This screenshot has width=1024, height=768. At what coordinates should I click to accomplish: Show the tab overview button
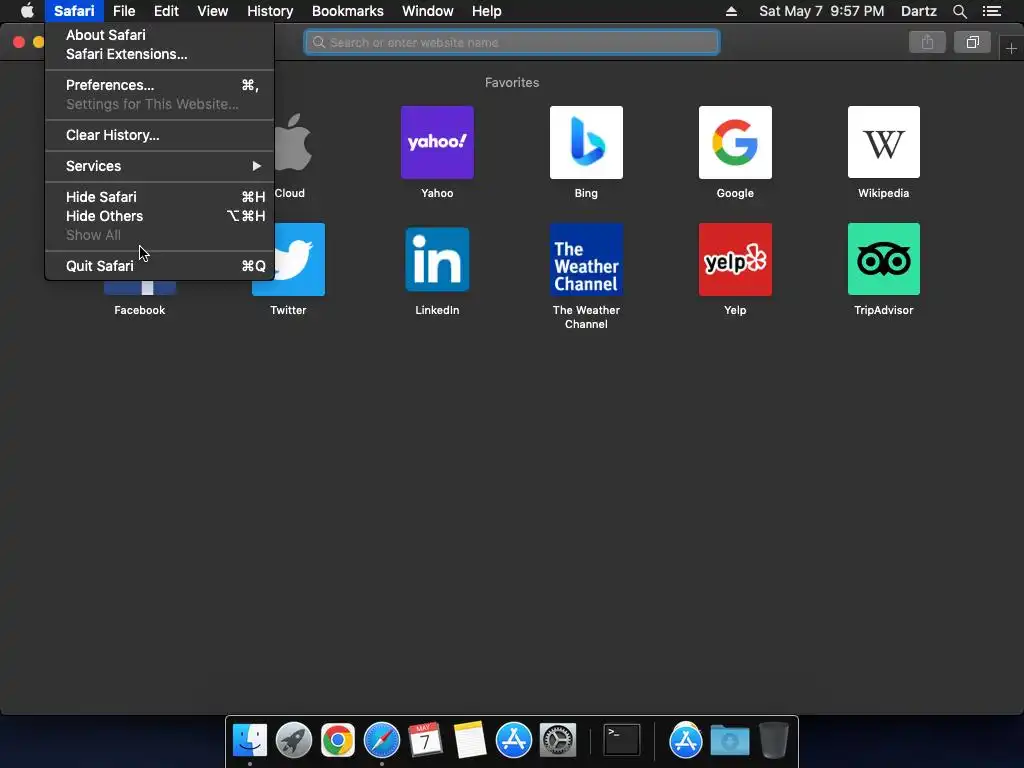point(972,42)
